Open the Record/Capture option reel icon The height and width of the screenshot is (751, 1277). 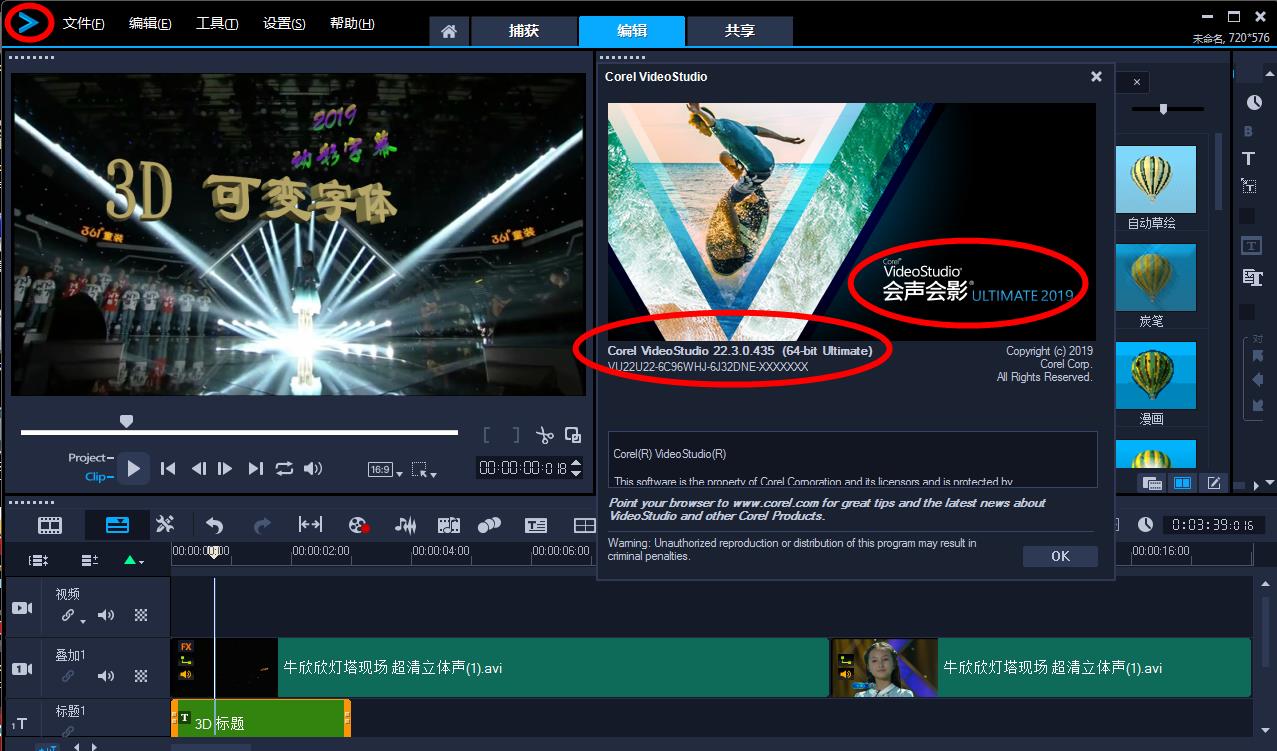tap(359, 525)
